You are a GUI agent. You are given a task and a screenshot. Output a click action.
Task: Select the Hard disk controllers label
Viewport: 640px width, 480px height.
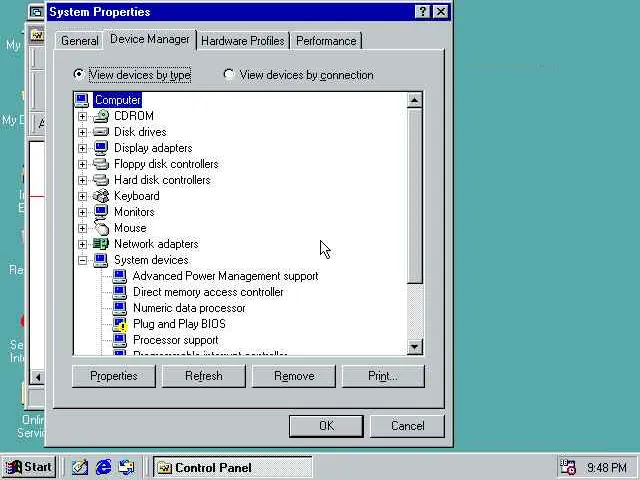pyautogui.click(x=162, y=180)
